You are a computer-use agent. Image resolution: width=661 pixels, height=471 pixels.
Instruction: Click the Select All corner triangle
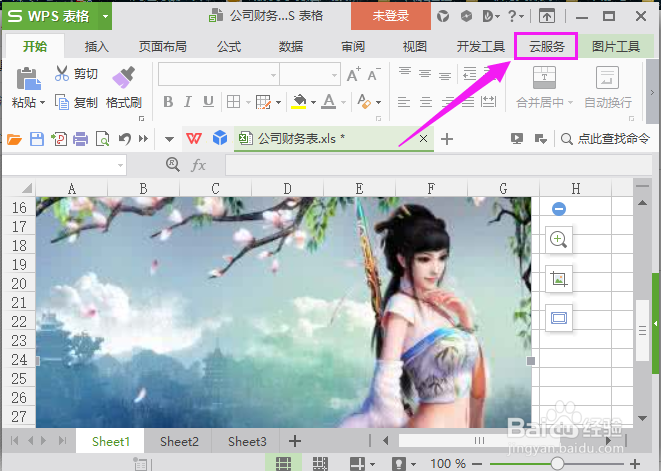(x=27, y=188)
